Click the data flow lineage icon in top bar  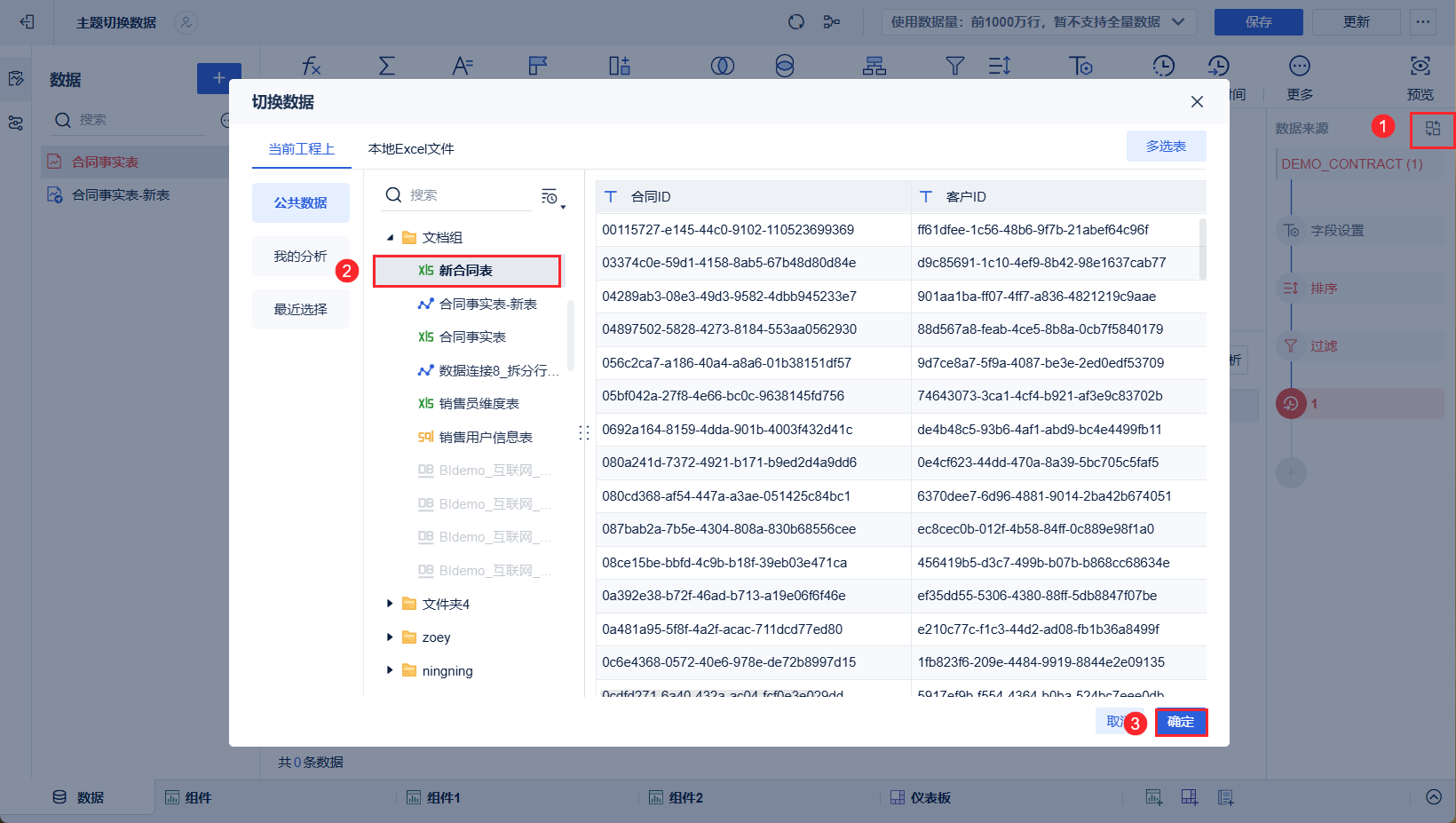pyautogui.click(x=832, y=22)
